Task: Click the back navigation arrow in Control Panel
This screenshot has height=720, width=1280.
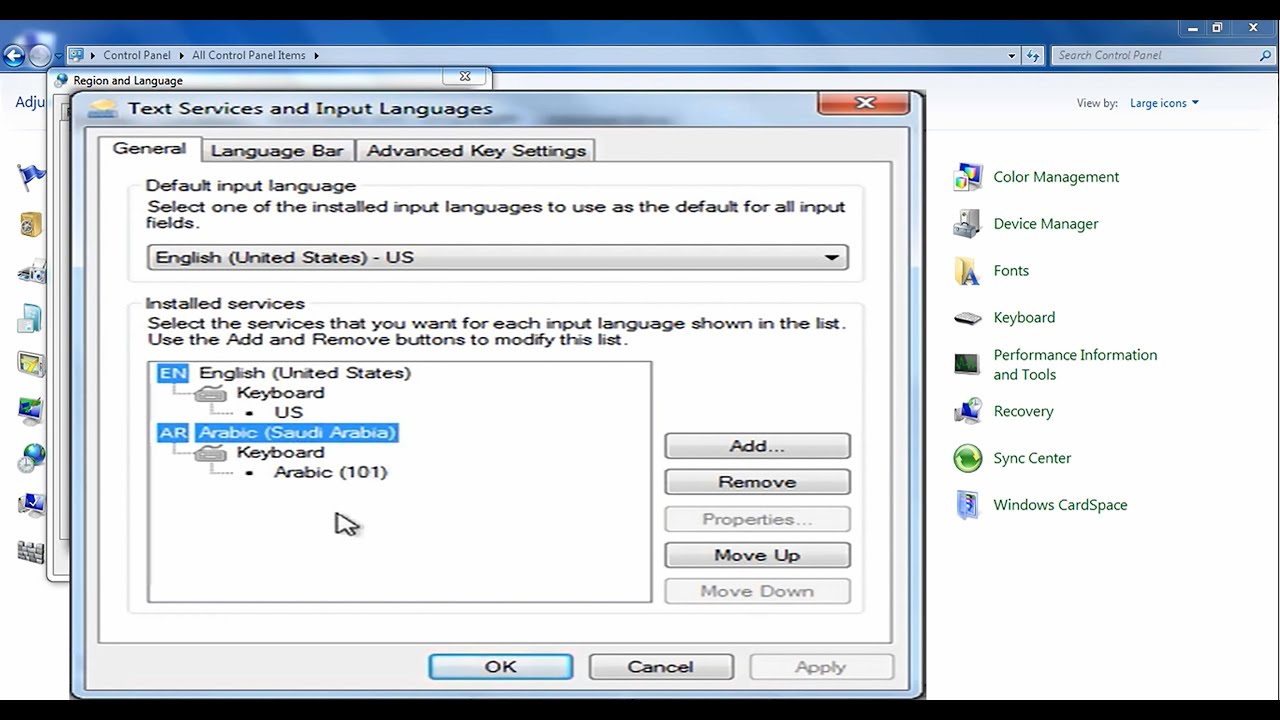Action: pyautogui.click(x=14, y=56)
